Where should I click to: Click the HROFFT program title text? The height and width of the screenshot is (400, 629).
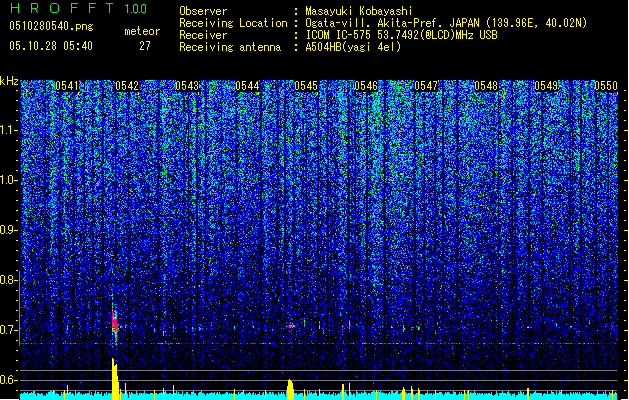(63, 8)
